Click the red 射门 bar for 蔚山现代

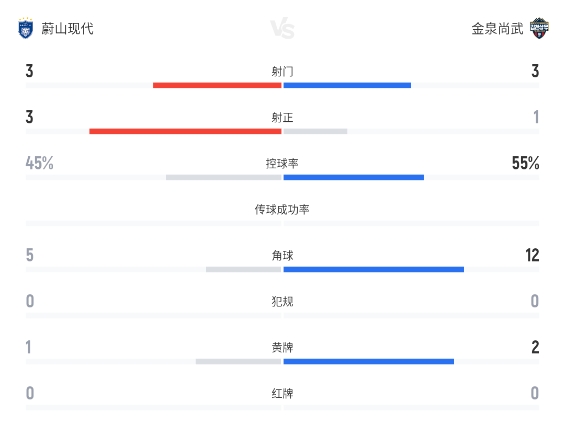[217, 85]
